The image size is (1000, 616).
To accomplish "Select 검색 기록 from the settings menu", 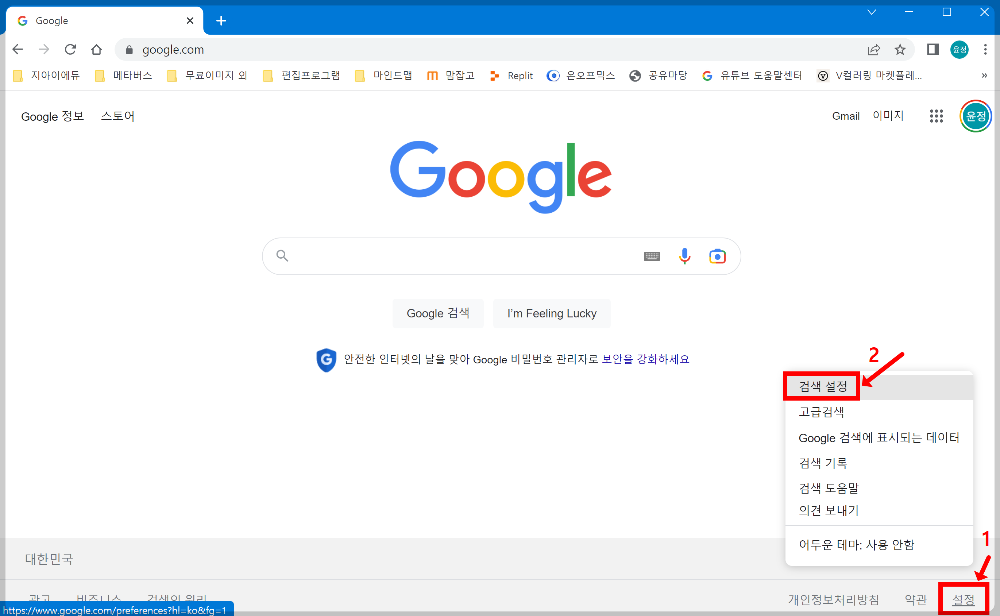I will point(879,463).
